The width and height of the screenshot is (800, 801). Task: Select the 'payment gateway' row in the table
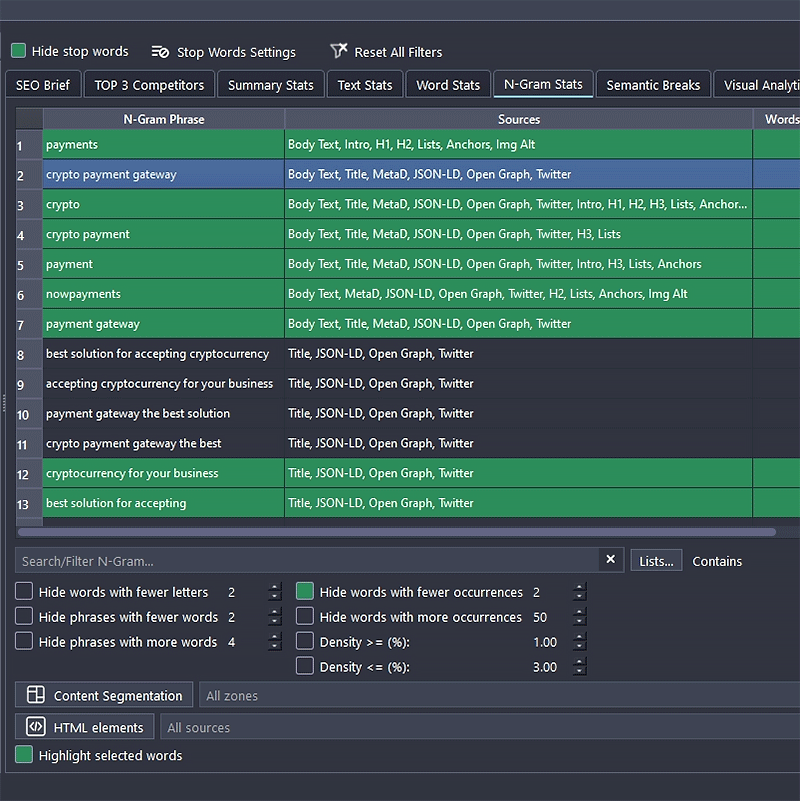pos(163,324)
